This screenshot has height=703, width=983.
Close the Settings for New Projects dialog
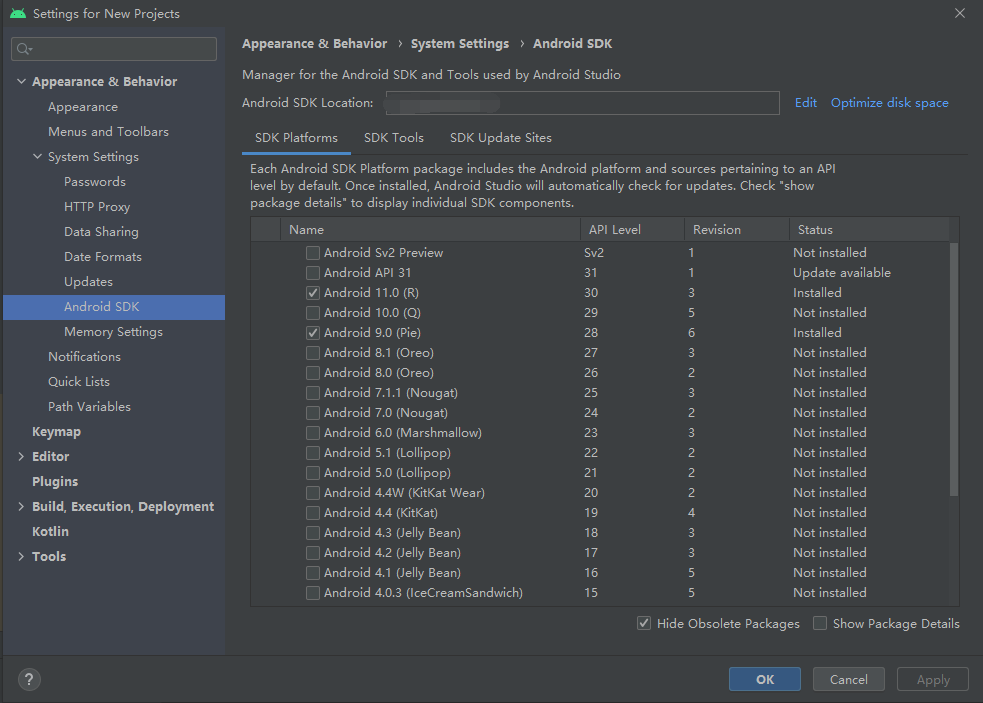coord(960,13)
